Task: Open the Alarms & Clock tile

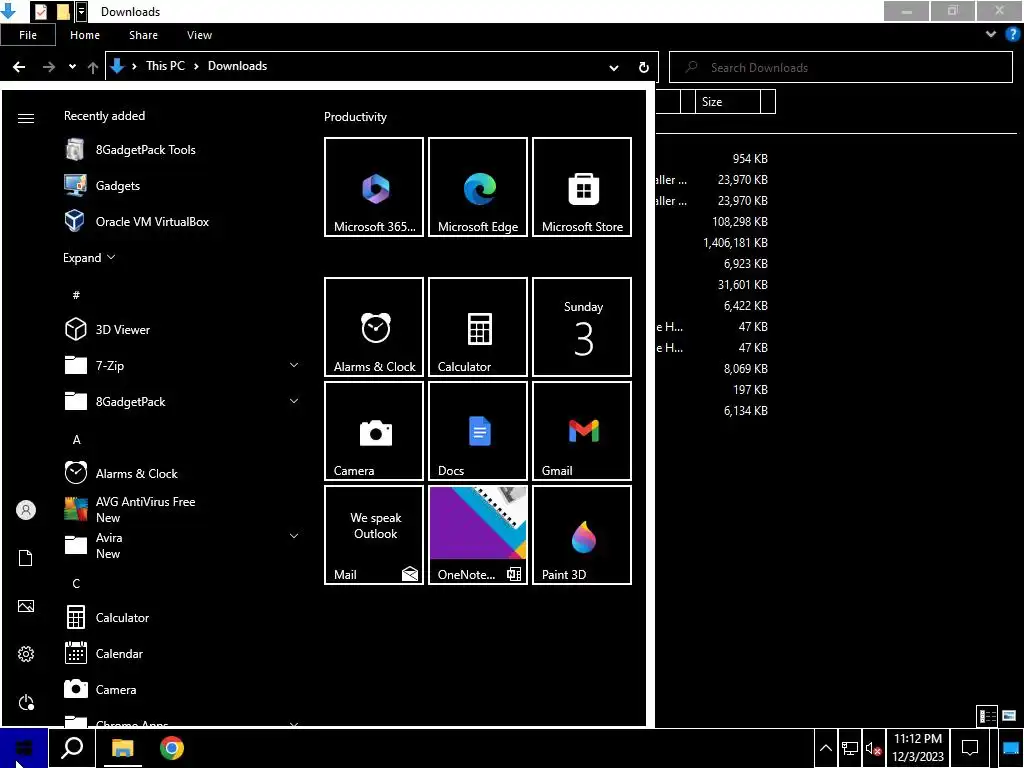Action: tap(374, 327)
